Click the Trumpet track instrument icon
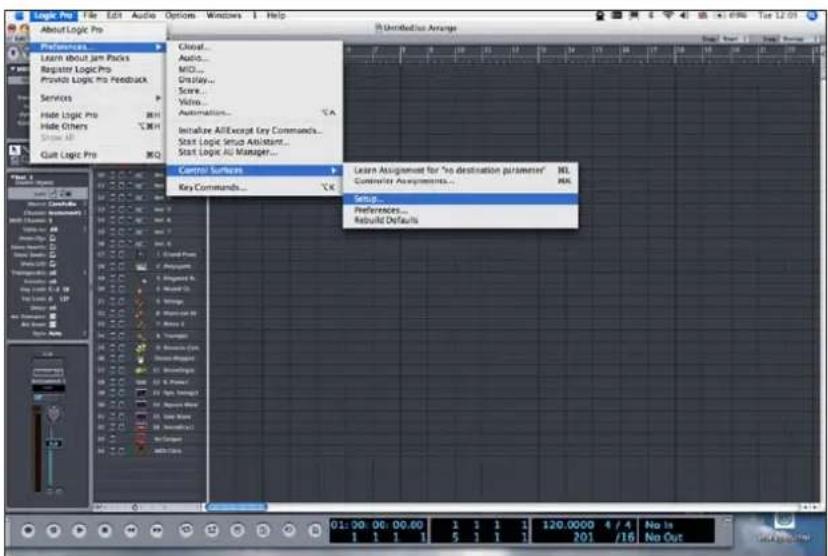The height and width of the screenshot is (556, 828). (x=140, y=336)
